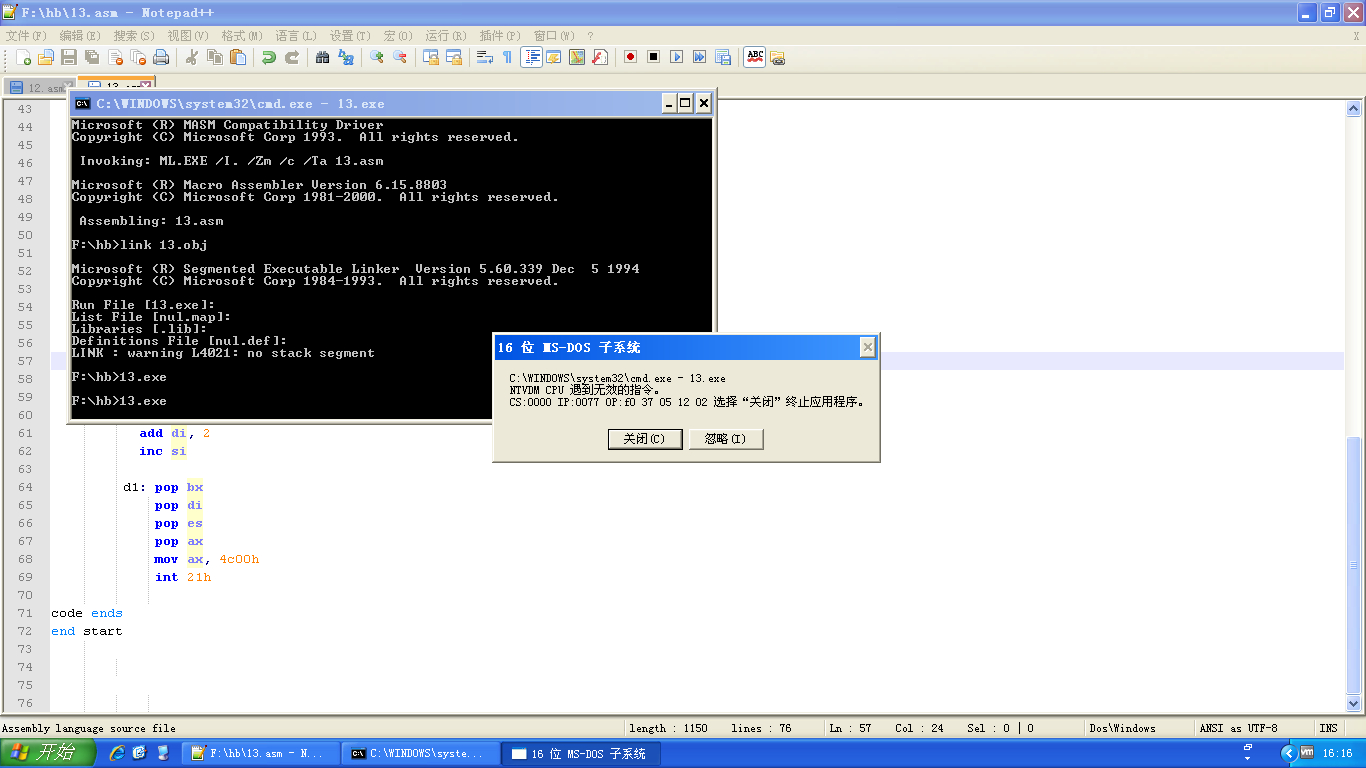Click 忽略(I) in the MS-DOS dialog
Image resolution: width=1366 pixels, height=768 pixels.
(x=726, y=439)
